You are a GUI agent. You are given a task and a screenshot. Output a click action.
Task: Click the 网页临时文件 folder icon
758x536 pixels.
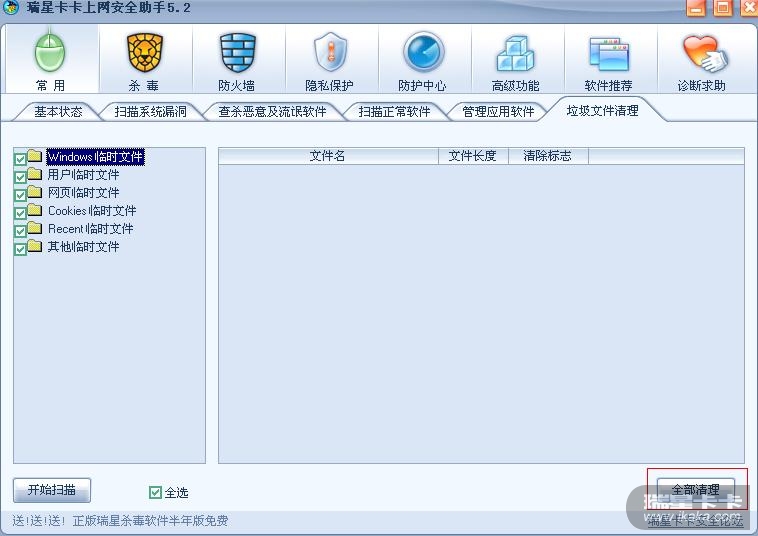tap(35, 192)
